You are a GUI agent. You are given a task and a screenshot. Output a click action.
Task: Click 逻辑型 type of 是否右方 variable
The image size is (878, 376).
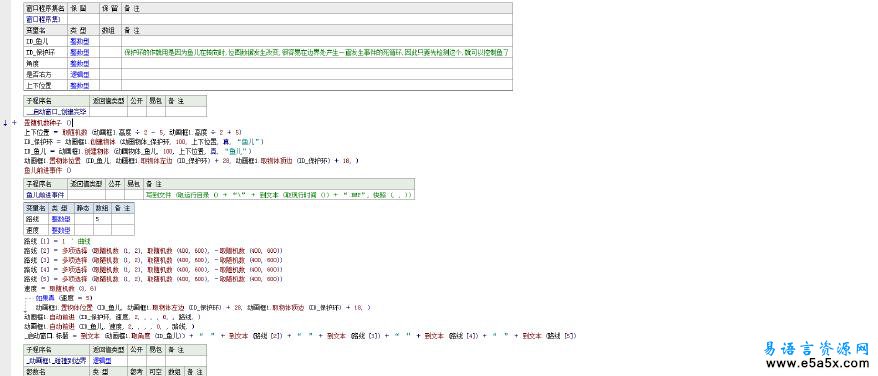(x=79, y=74)
